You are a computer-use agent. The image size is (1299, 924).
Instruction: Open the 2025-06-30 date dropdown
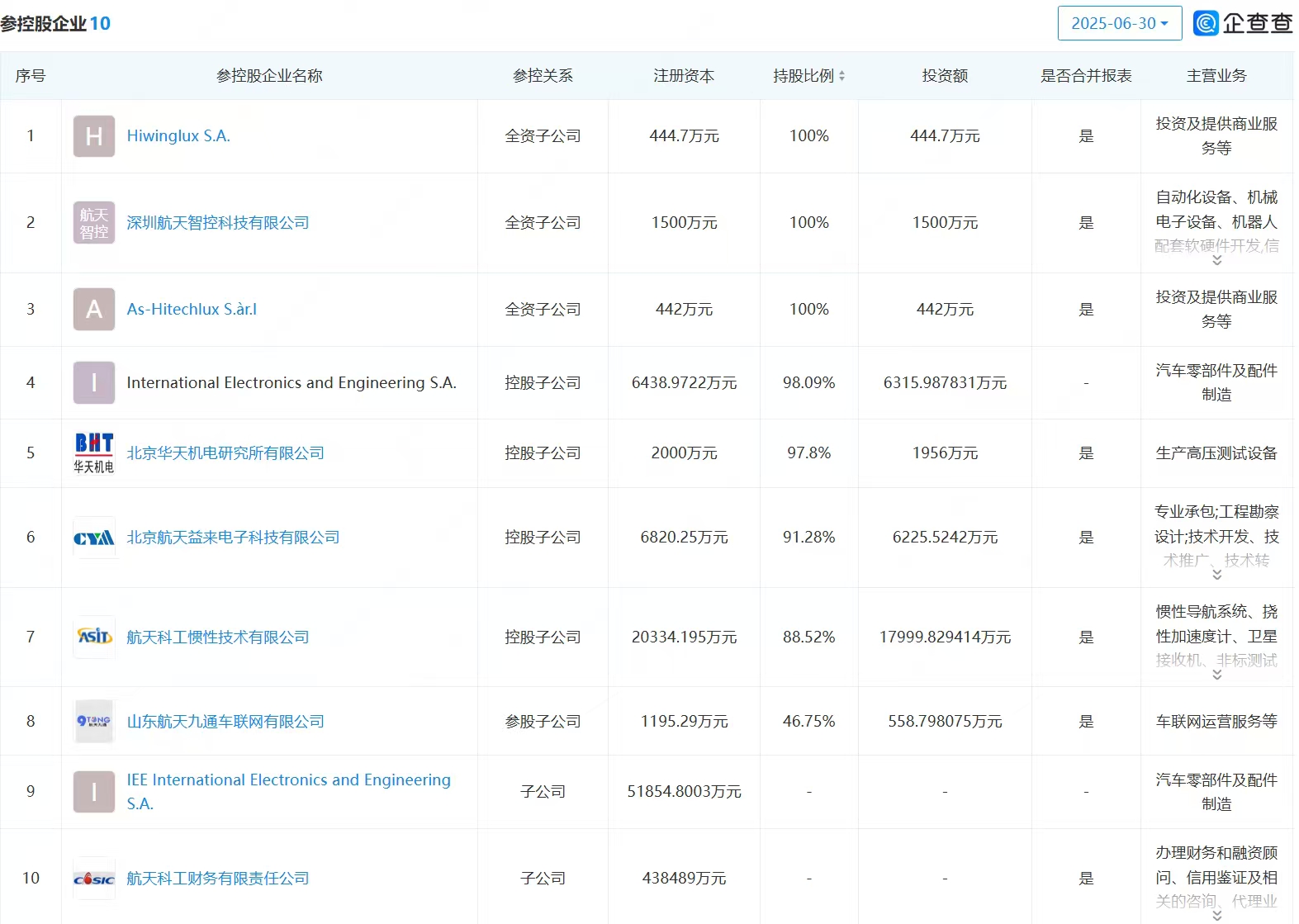[x=1119, y=23]
